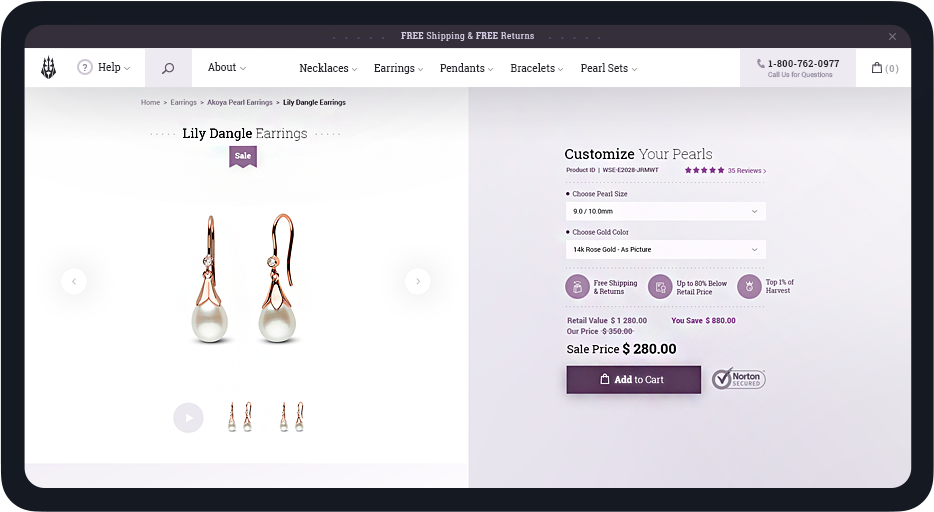The height and width of the screenshot is (512, 934).
Task: Expand the About menu
Action: [x=226, y=68]
